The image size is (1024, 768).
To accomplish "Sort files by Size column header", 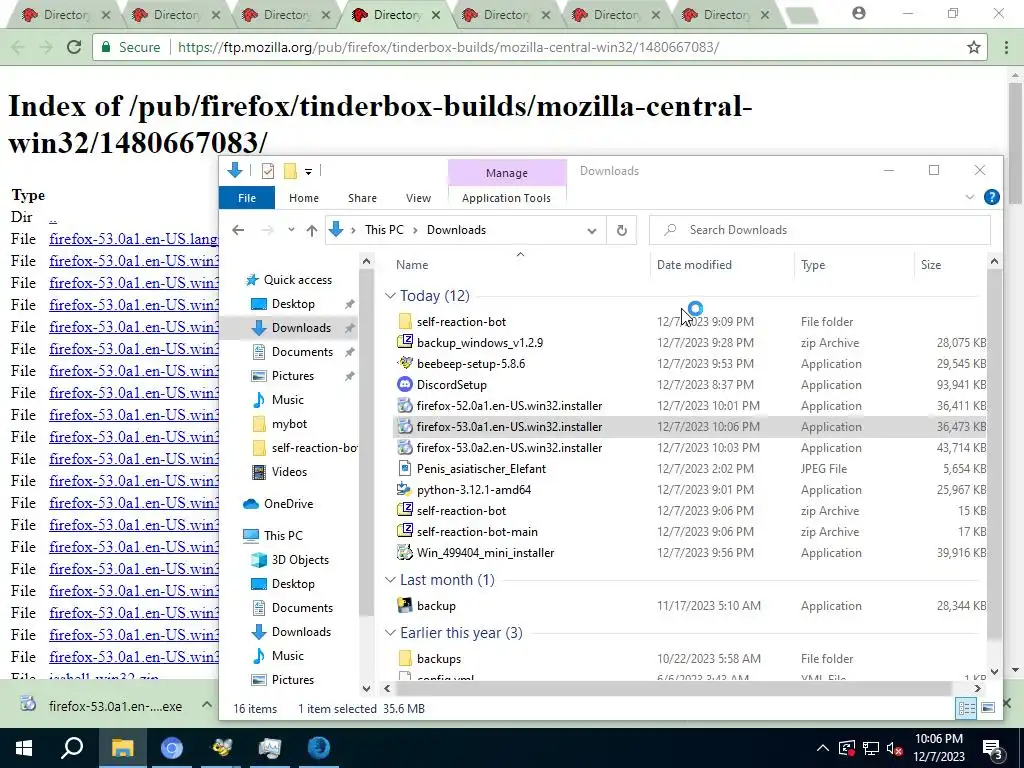I will tap(931, 264).
